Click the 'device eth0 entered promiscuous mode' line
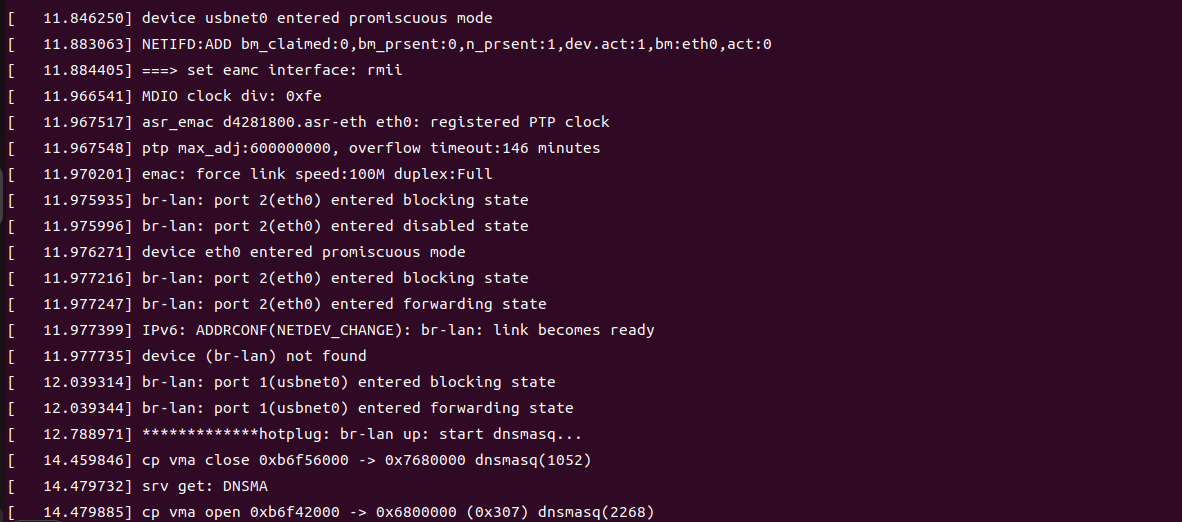This screenshot has height=522, width=1182. pos(303,252)
